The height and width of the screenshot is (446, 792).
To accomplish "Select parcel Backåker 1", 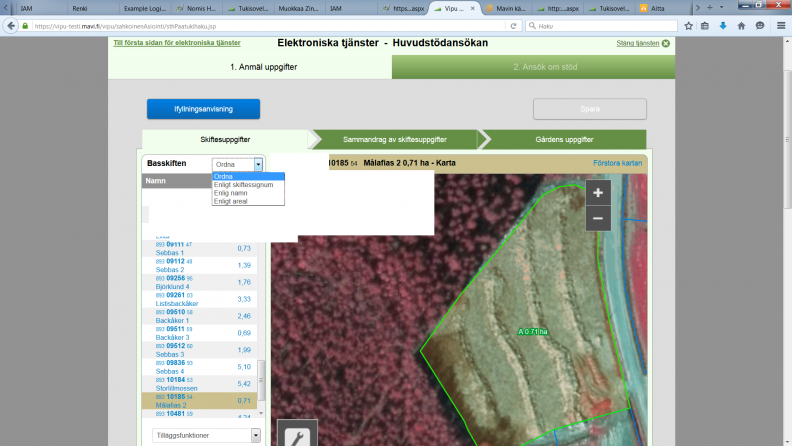I will click(200, 316).
